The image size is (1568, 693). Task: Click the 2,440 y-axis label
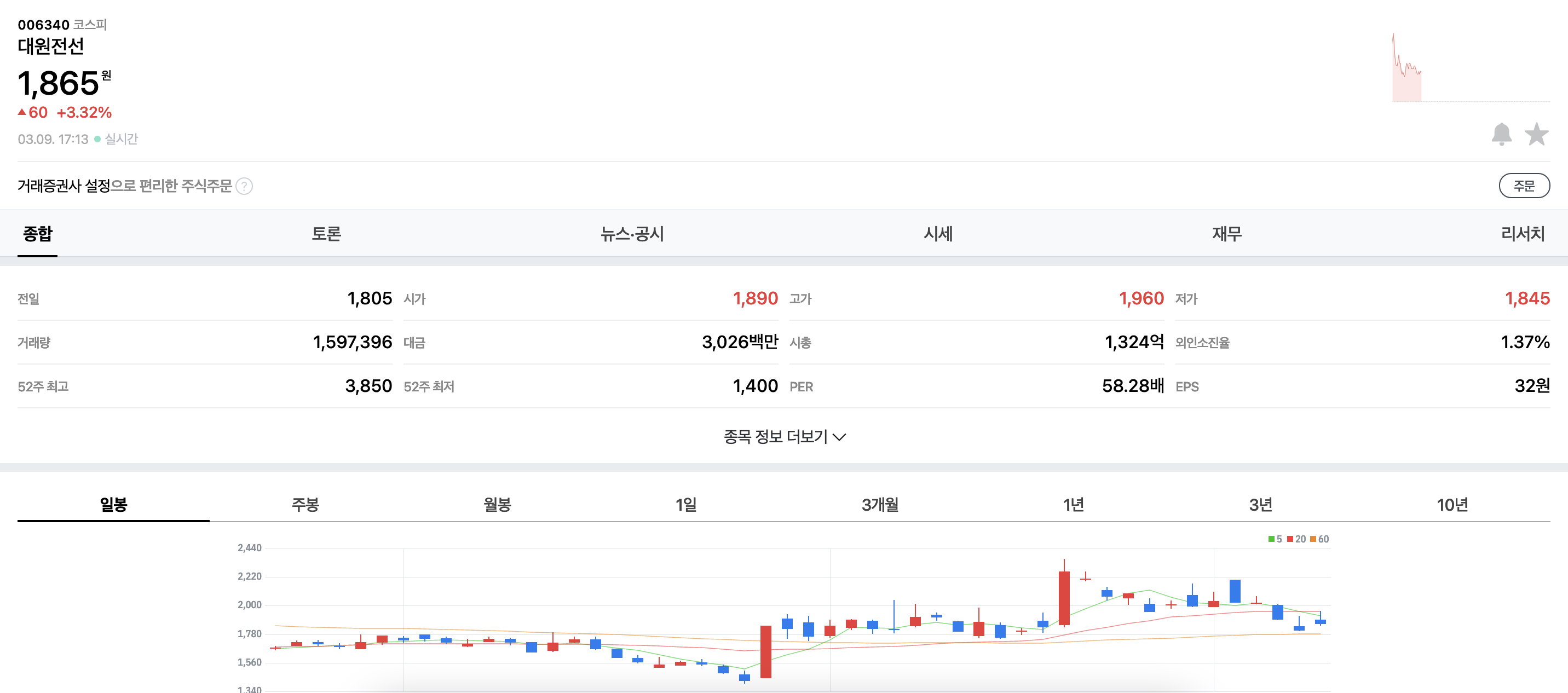tap(250, 548)
